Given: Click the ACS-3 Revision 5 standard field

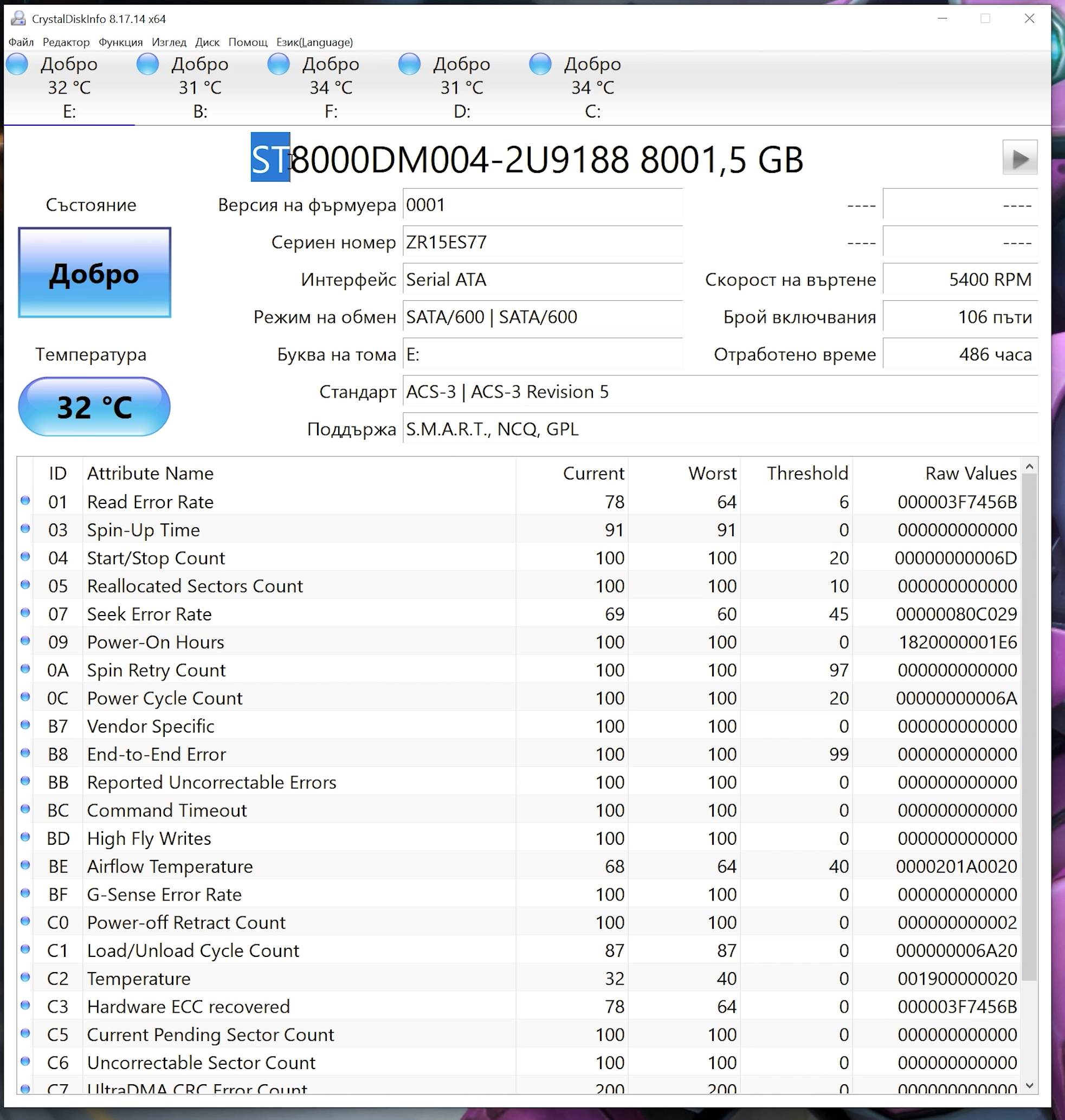Looking at the screenshot, I should point(720,392).
